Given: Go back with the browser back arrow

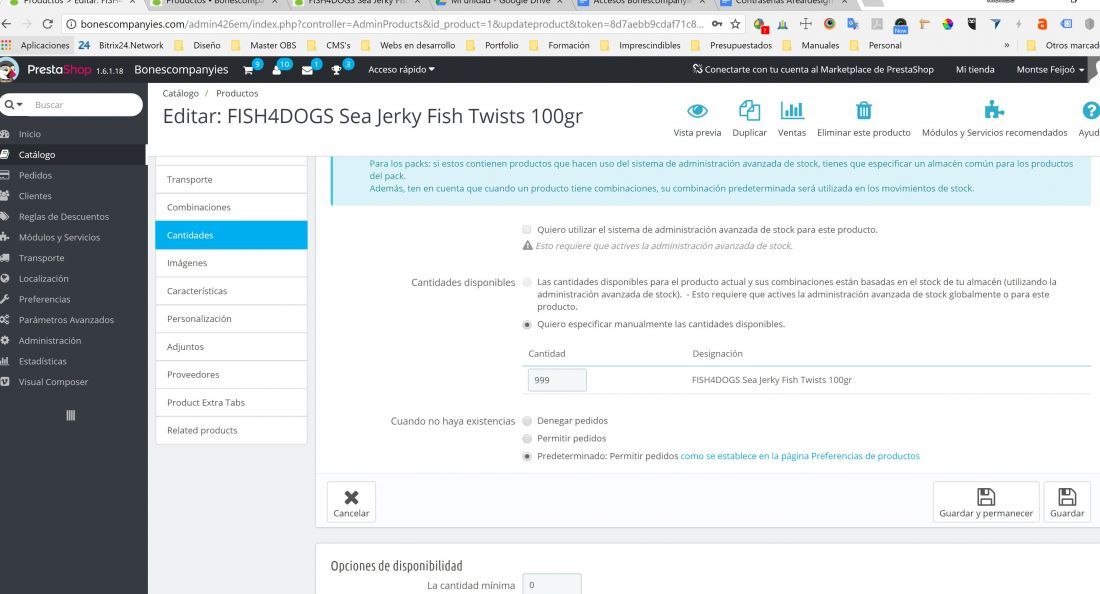Looking at the screenshot, I should click(6, 24).
